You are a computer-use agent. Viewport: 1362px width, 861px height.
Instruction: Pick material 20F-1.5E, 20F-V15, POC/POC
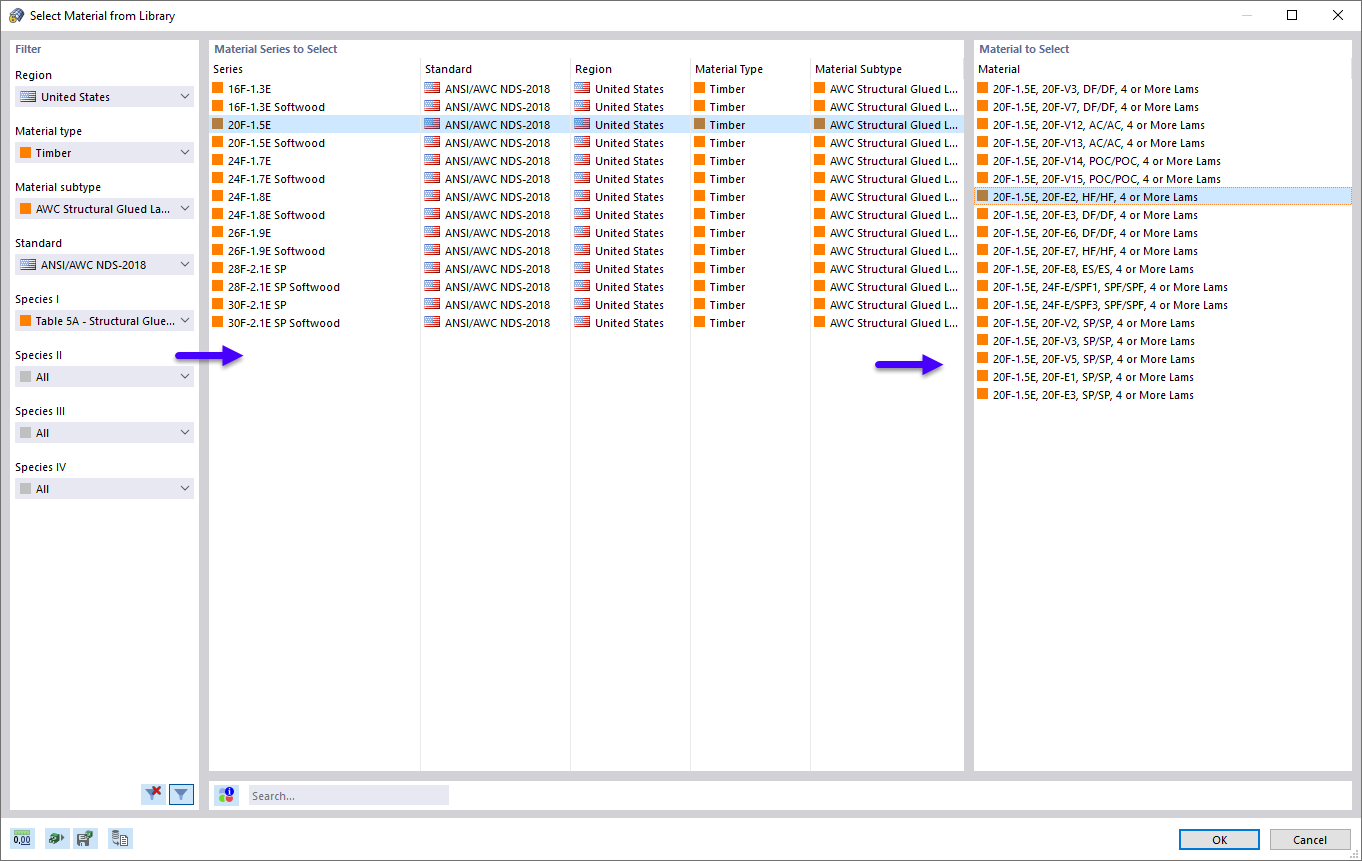coord(1163,179)
